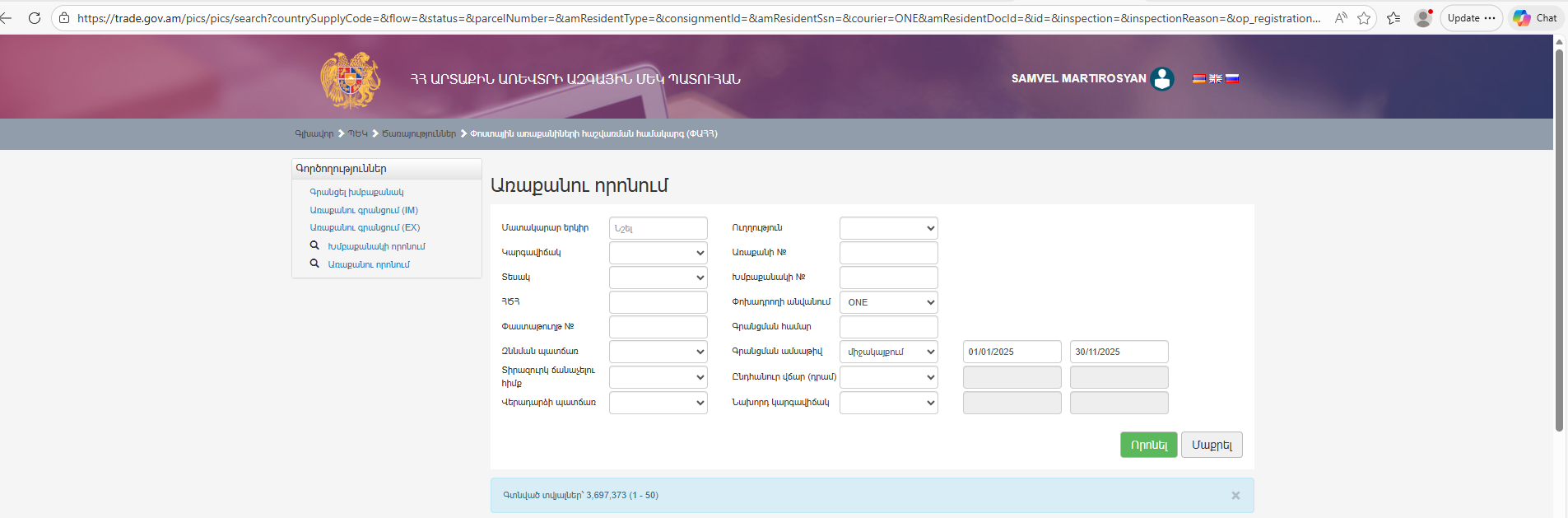Click the page vertical scrollbar

coord(1559,239)
